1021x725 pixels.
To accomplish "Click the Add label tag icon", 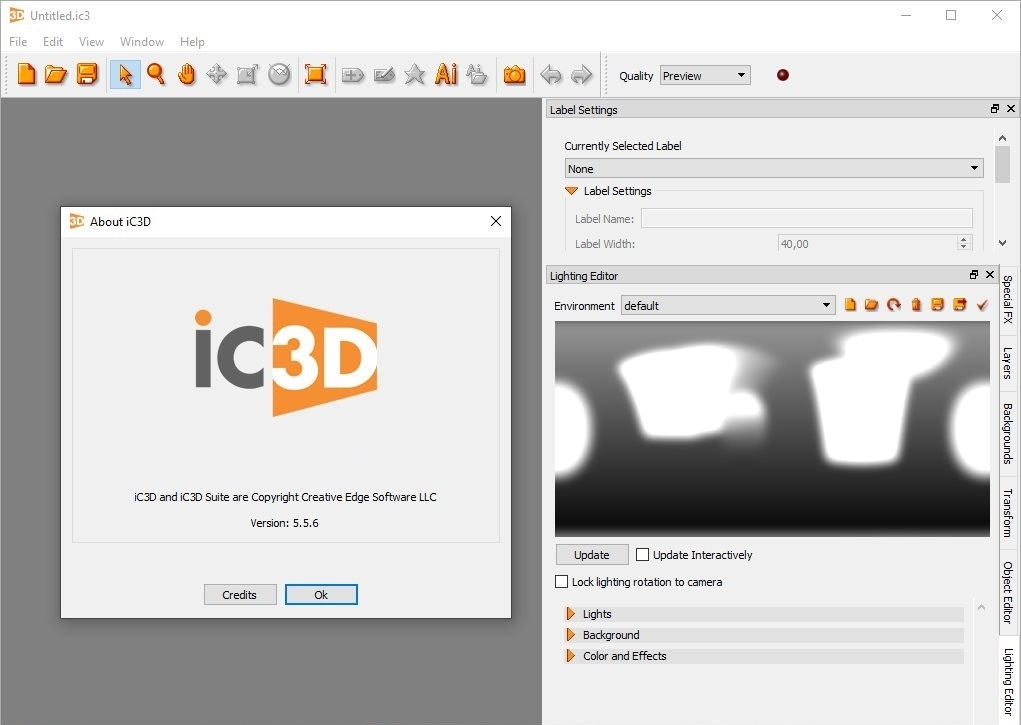I will tap(352, 75).
